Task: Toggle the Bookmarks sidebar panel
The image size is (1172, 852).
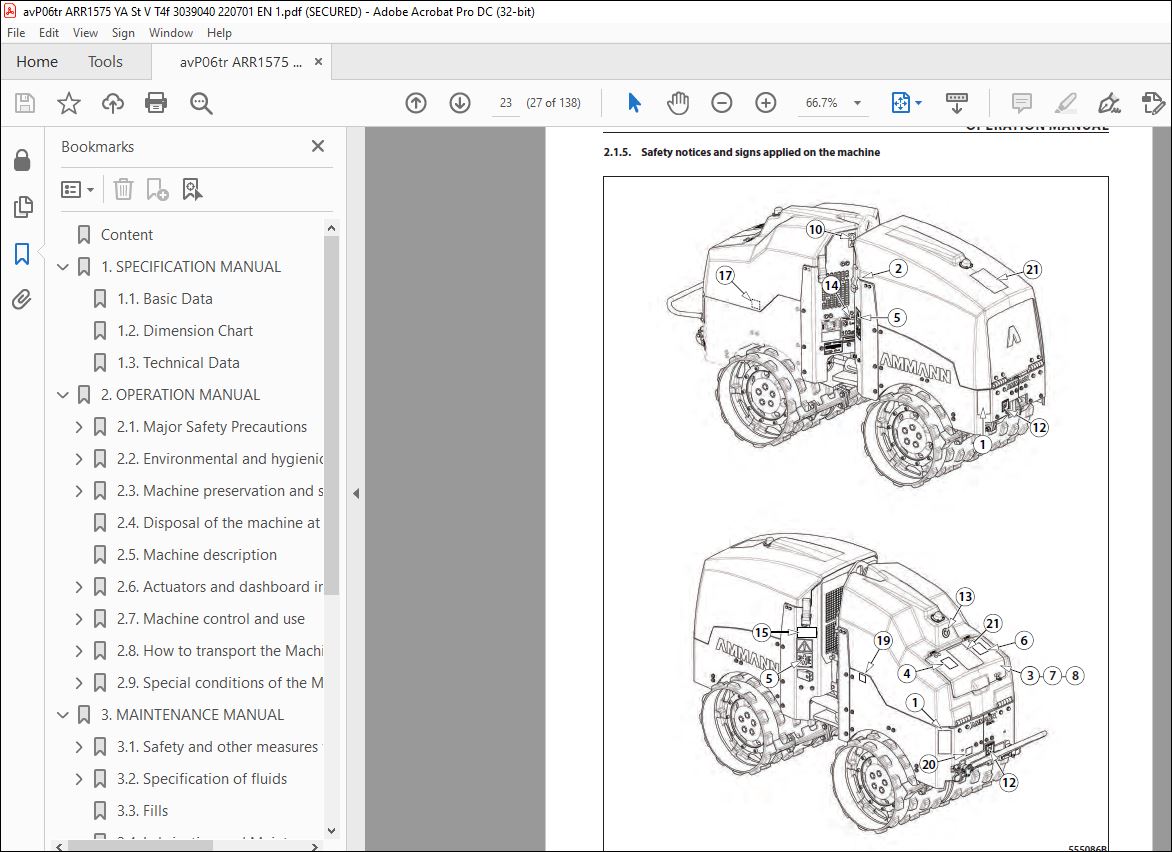Action: click(22, 254)
